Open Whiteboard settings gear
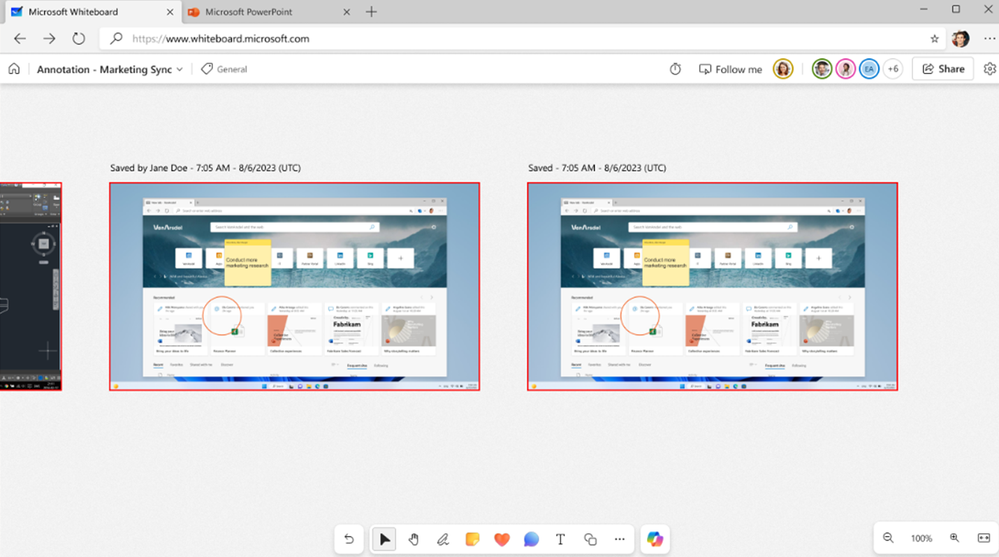Screen dimensions: 999x557 point(989,69)
